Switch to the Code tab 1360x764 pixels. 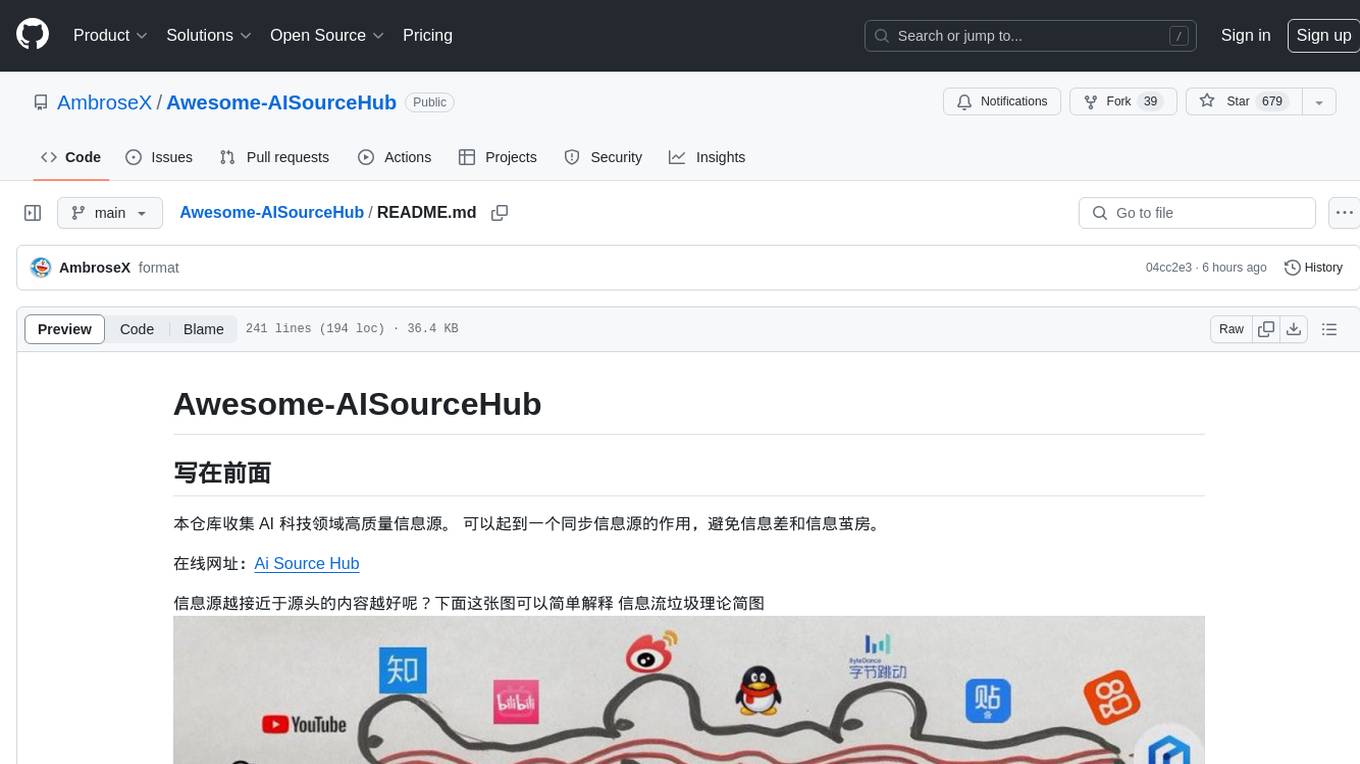click(x=71, y=157)
